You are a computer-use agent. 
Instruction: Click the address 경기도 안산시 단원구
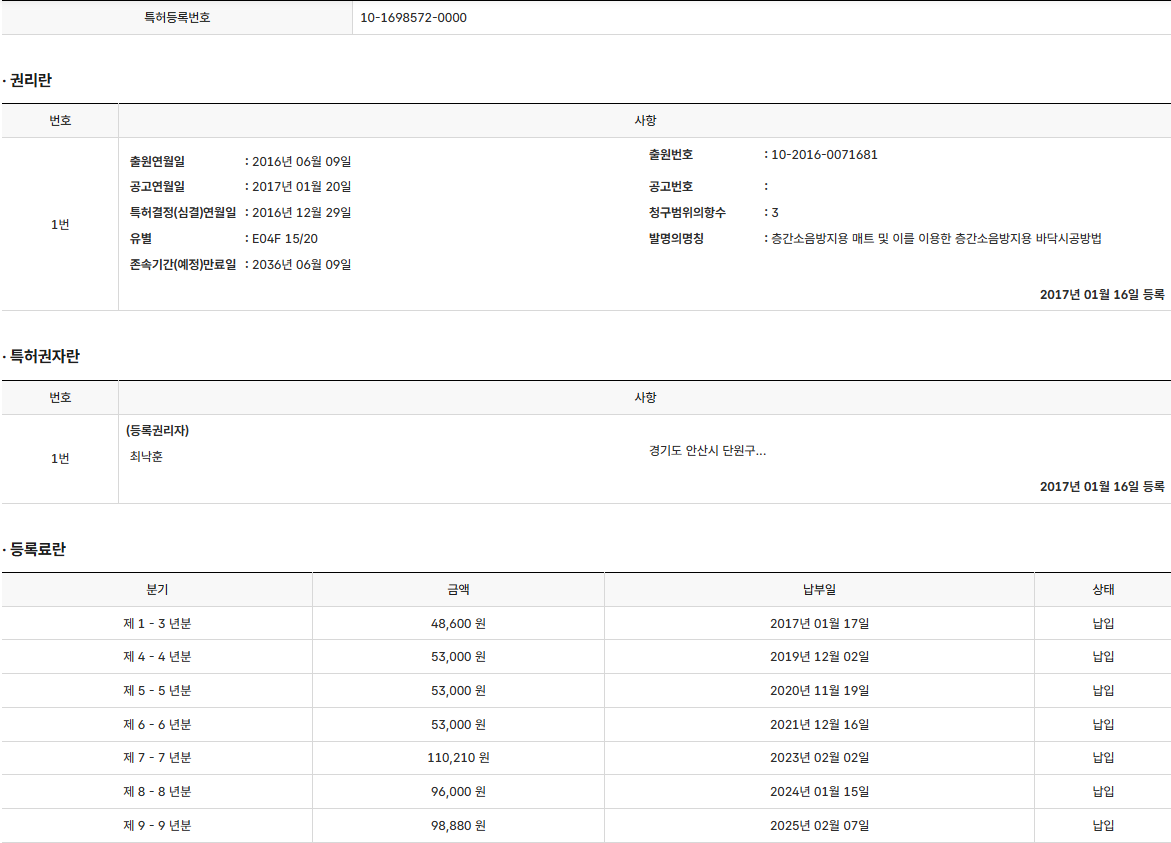[707, 451]
